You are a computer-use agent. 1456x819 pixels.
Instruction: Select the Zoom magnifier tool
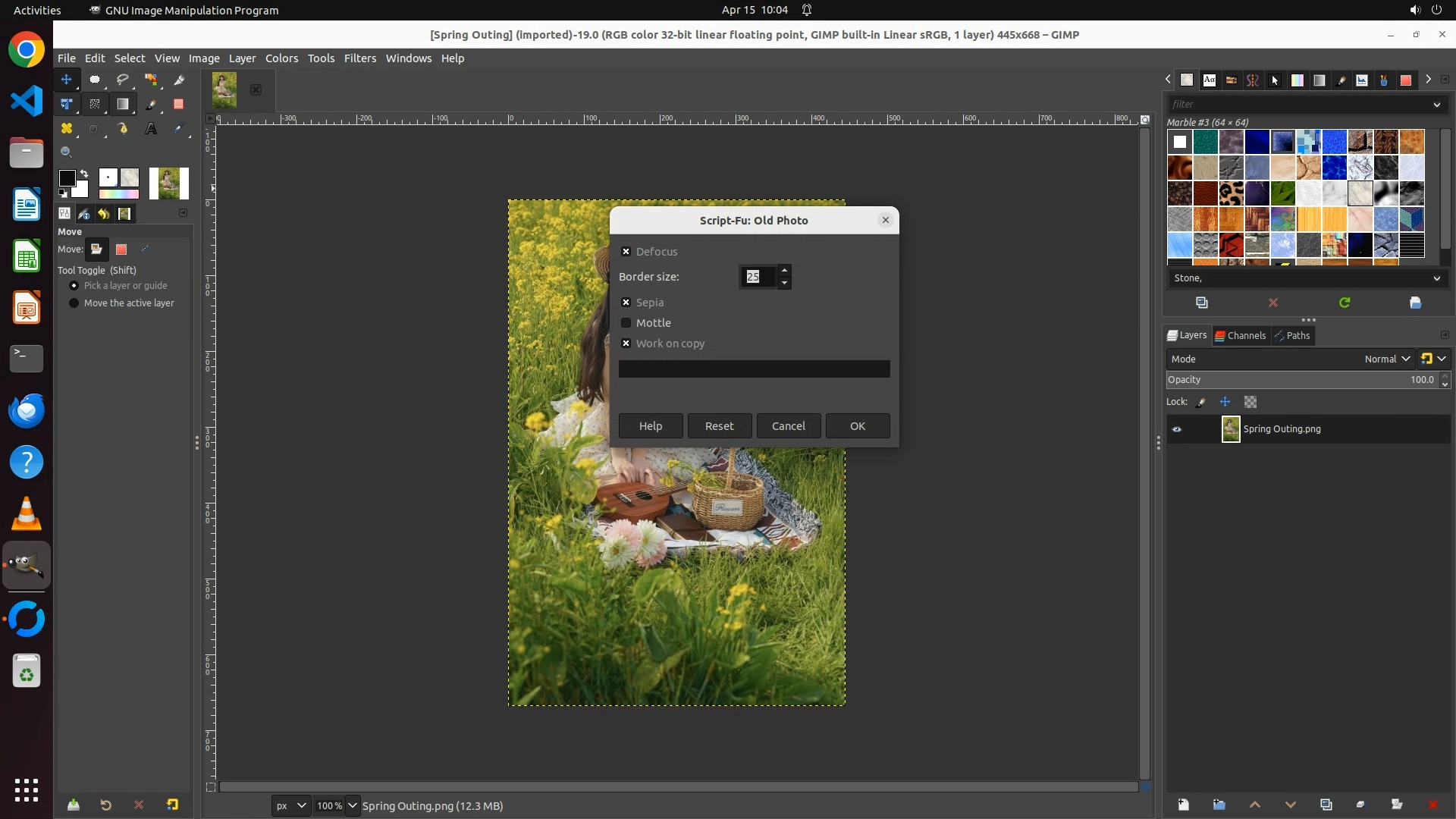pos(67,152)
